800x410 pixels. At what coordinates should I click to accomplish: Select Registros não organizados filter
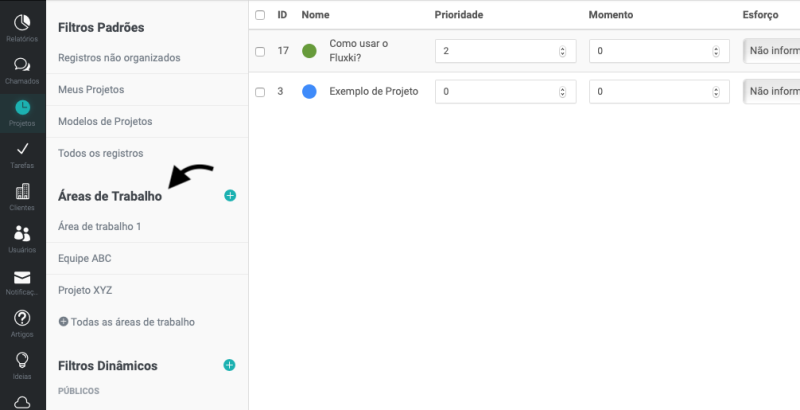[119, 57]
